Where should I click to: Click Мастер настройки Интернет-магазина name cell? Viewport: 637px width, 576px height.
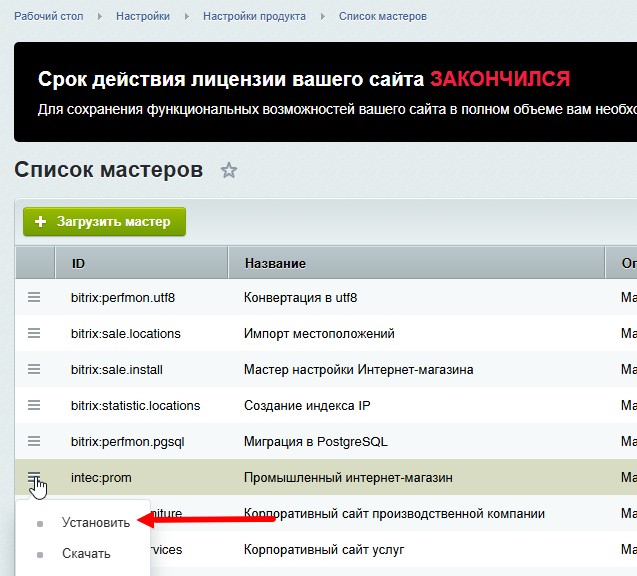pos(359,370)
